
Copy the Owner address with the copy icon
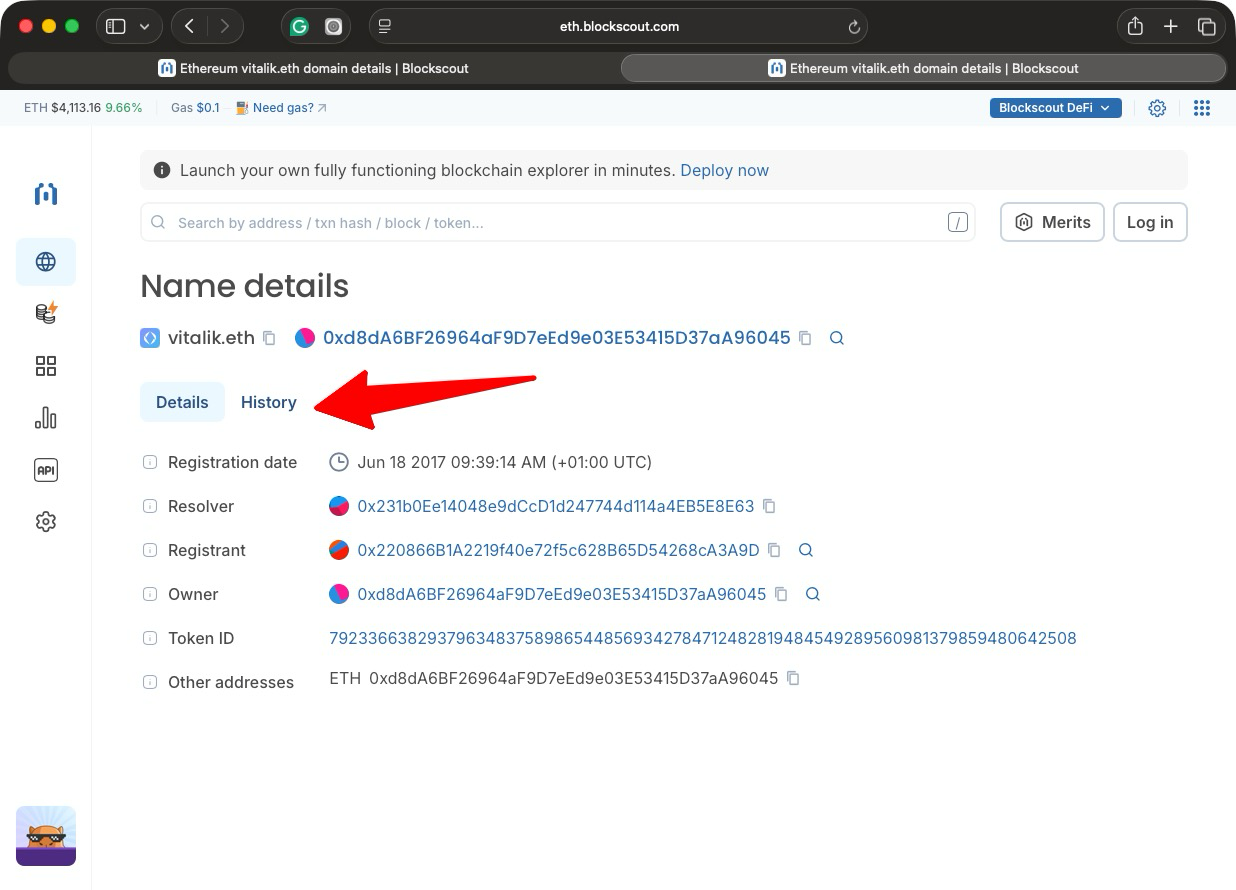click(x=781, y=594)
